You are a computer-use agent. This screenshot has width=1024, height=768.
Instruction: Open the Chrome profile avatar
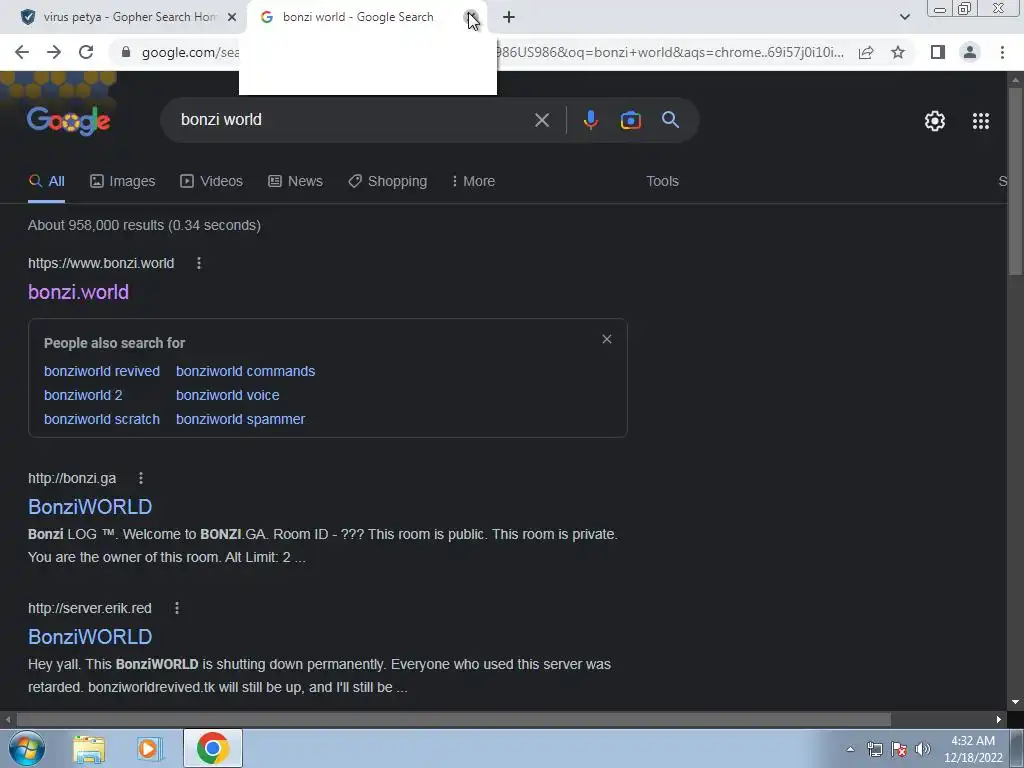970,52
